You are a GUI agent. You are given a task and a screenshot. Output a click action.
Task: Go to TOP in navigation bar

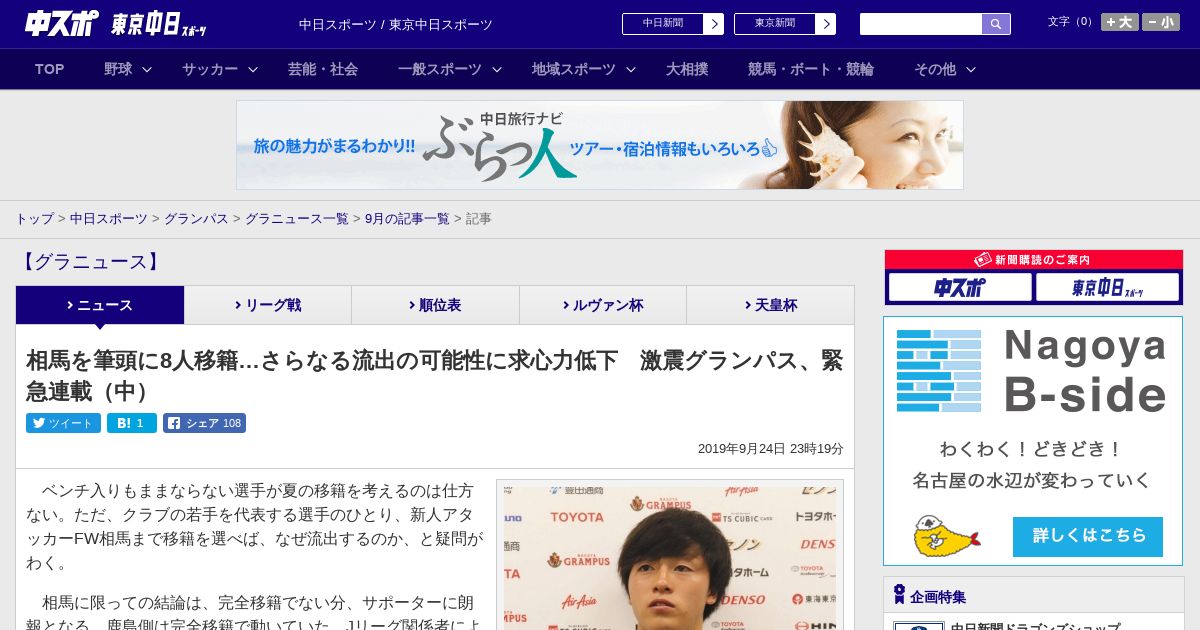(x=50, y=69)
